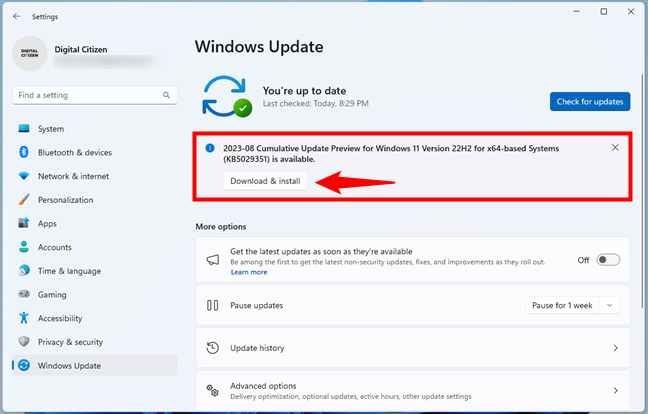Select the System monitor icon
Viewport: 648px width, 414px height.
pyautogui.click(x=24, y=128)
